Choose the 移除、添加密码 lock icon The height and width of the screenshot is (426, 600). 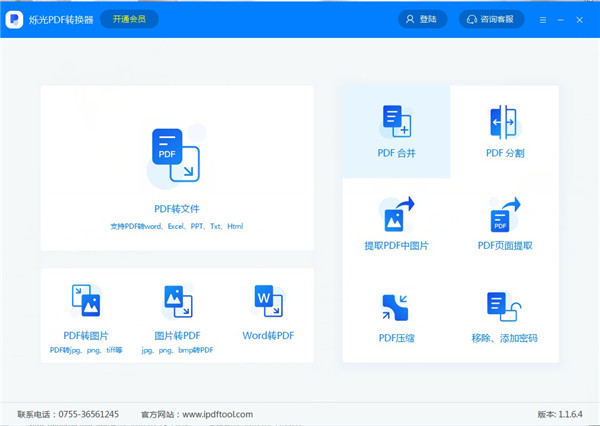pyautogui.click(x=504, y=307)
